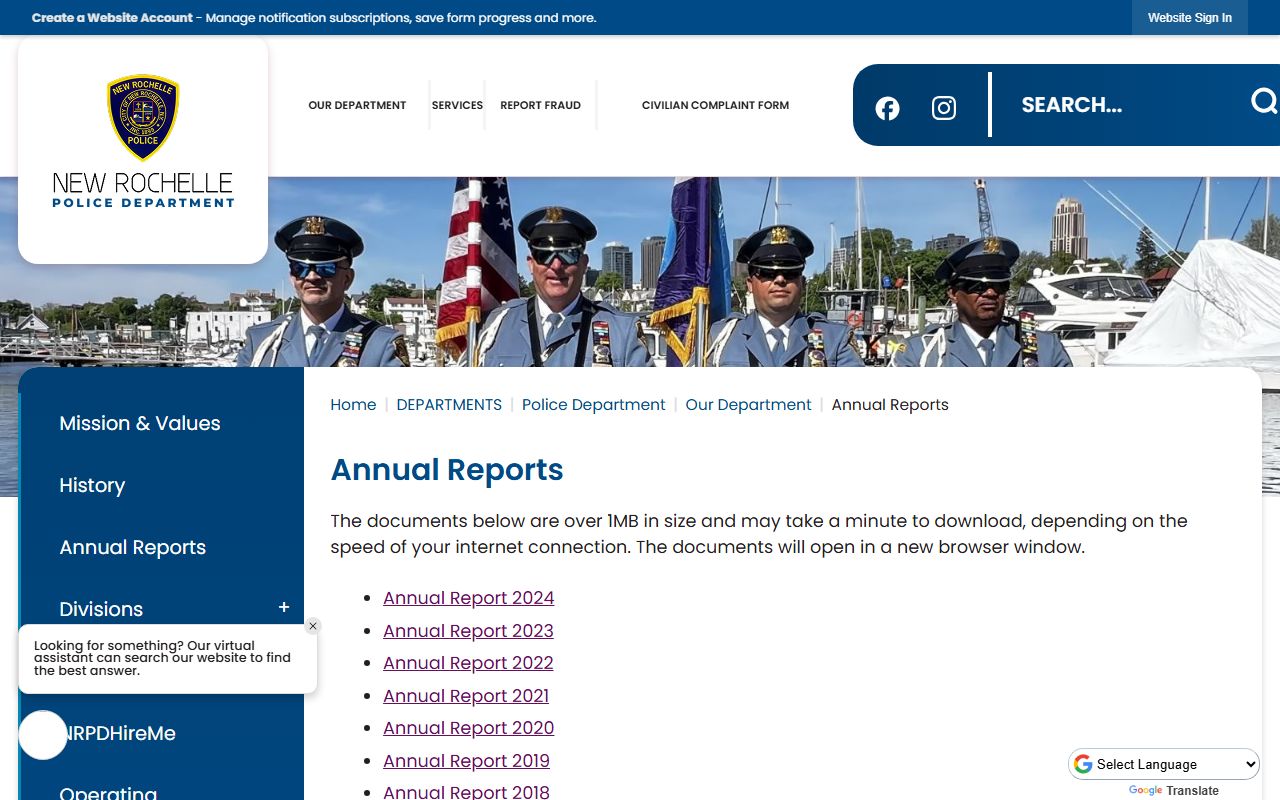Click the Website Sign In button

(1190, 18)
